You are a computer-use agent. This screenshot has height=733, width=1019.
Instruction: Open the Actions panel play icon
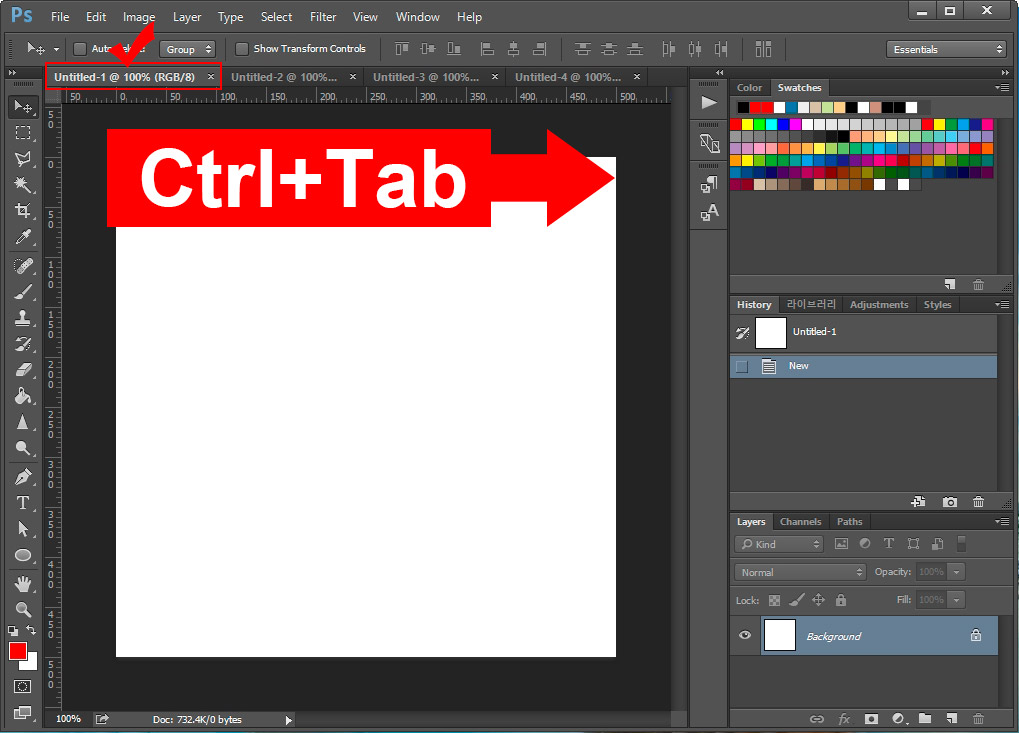click(709, 103)
